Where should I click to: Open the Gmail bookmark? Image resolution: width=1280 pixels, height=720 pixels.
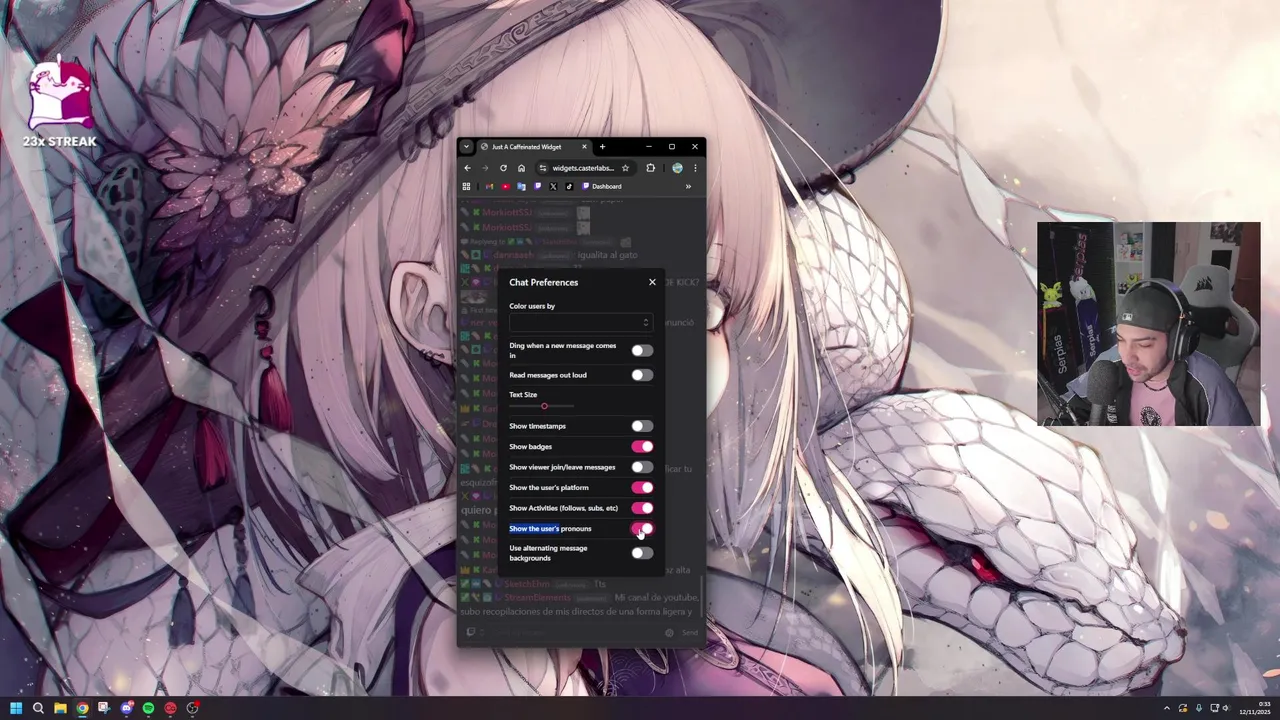pyautogui.click(x=490, y=187)
